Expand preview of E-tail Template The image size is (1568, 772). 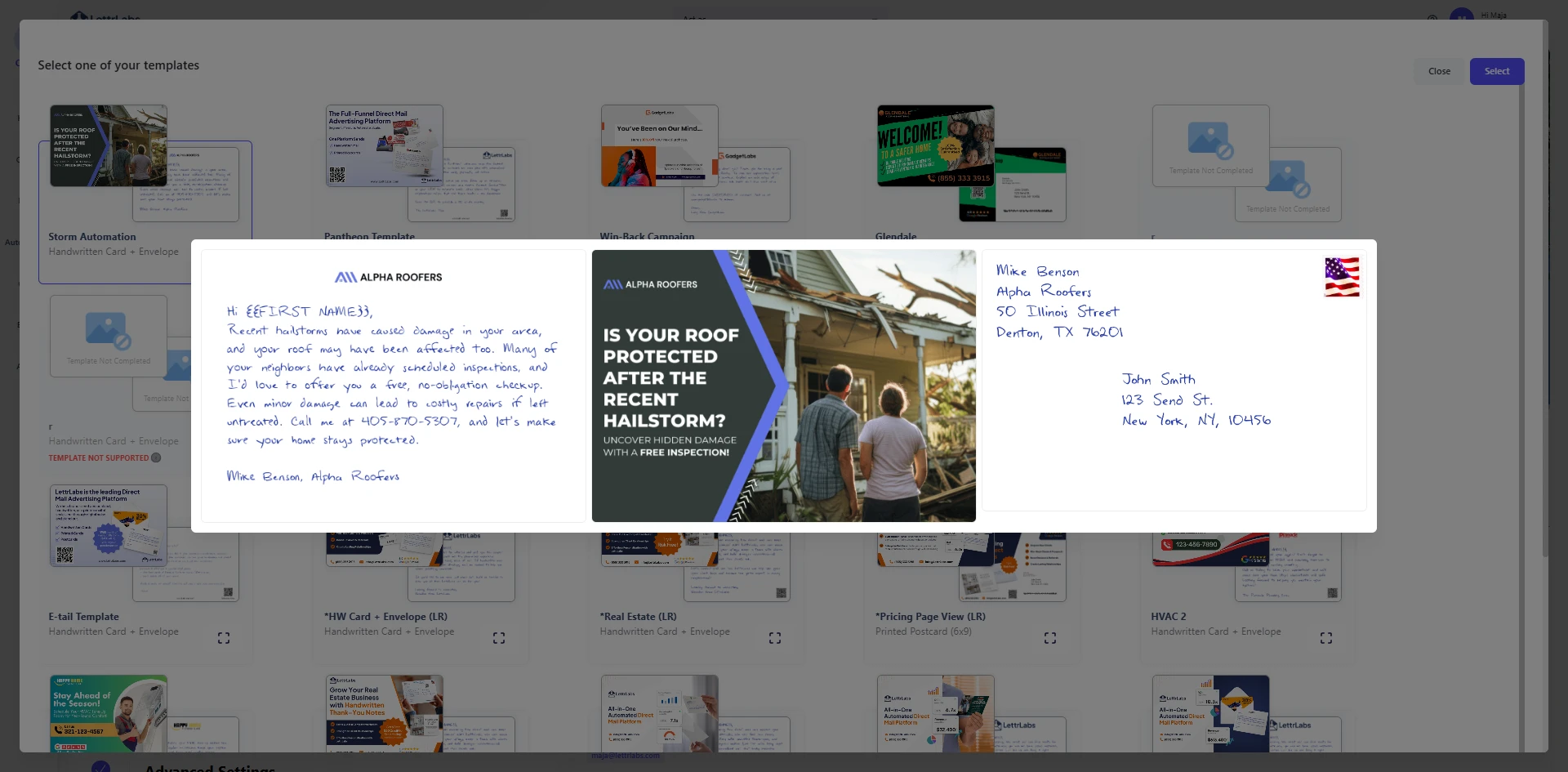[x=224, y=638]
